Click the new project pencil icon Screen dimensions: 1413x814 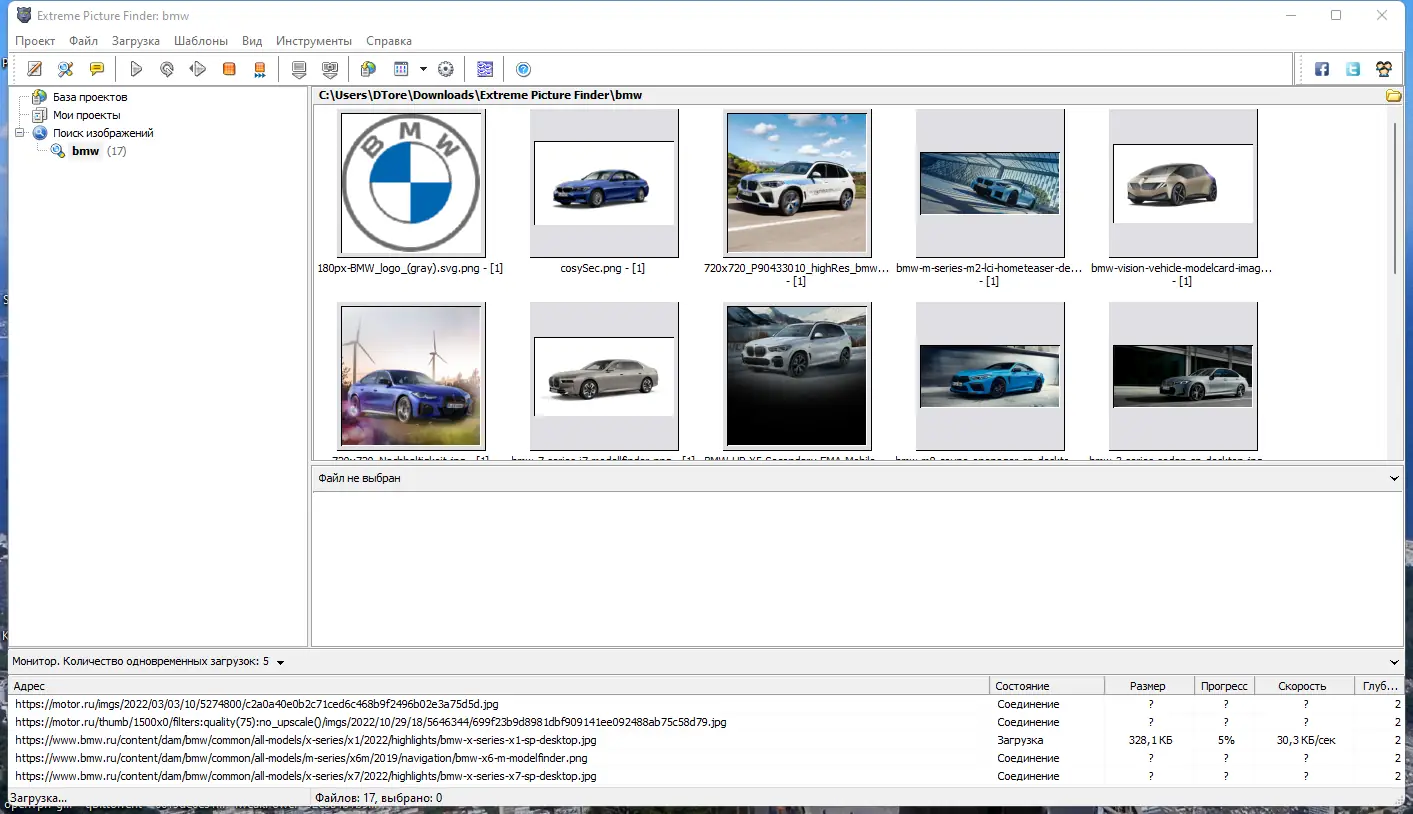pyautogui.click(x=35, y=69)
